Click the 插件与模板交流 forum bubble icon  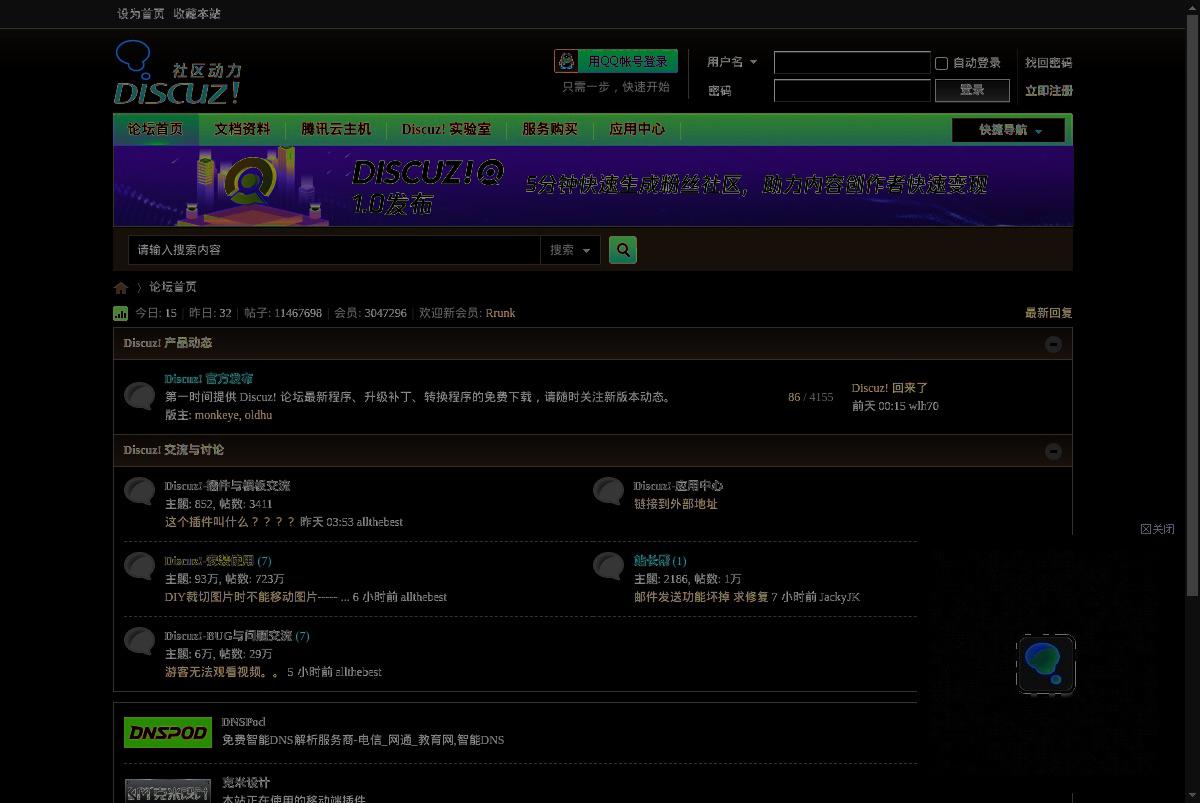(x=140, y=491)
